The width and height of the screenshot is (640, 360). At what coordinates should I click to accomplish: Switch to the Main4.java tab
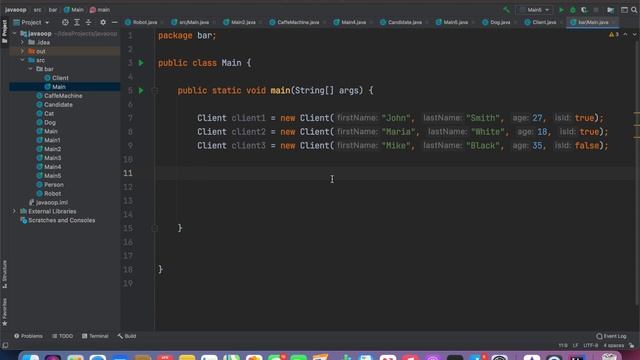(350, 22)
